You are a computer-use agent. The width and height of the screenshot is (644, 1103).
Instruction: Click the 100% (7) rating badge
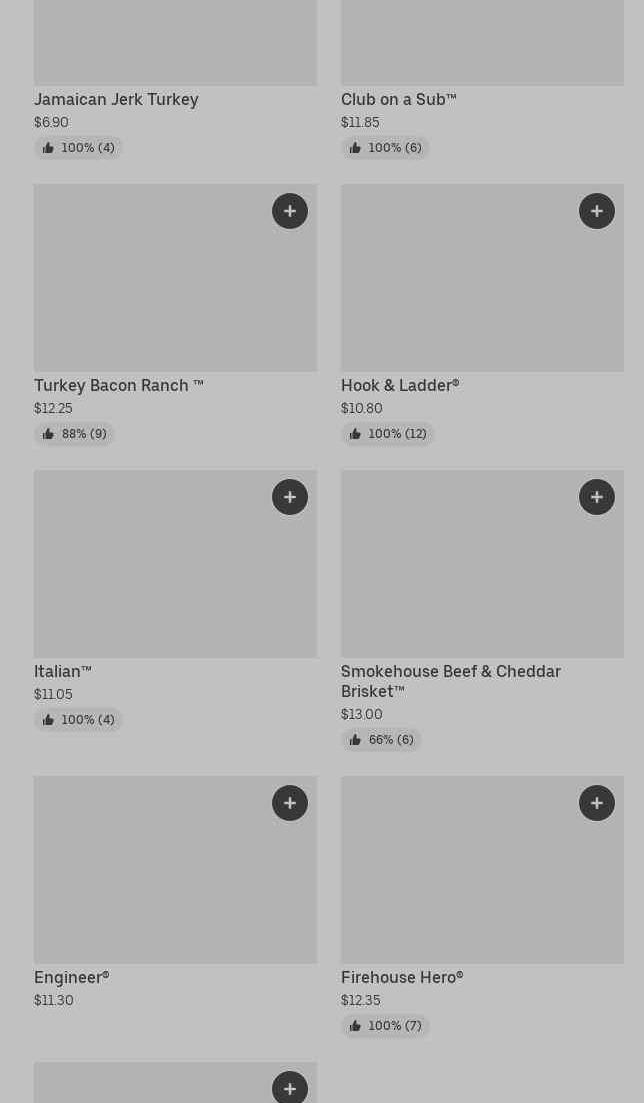385,1026
